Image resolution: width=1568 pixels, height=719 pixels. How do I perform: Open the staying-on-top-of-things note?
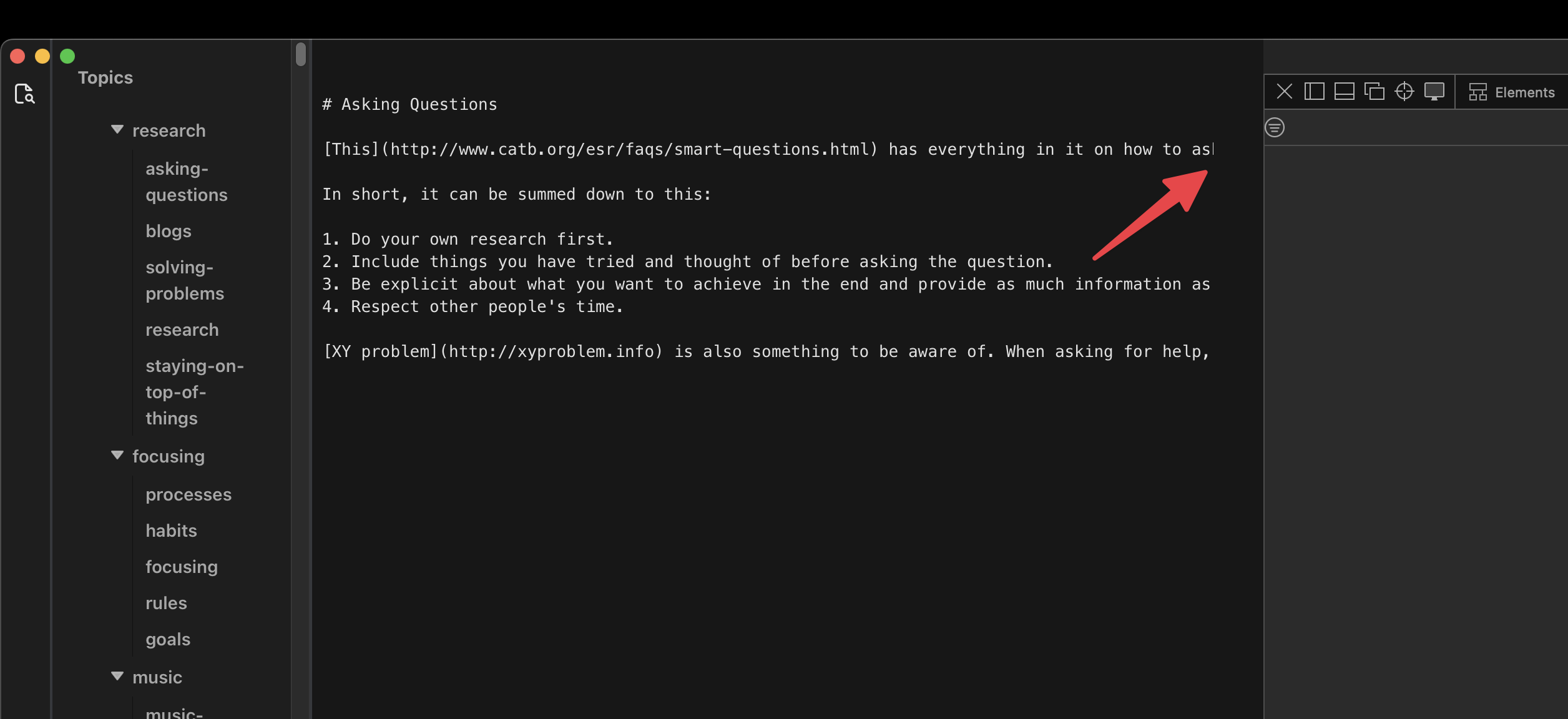click(194, 392)
